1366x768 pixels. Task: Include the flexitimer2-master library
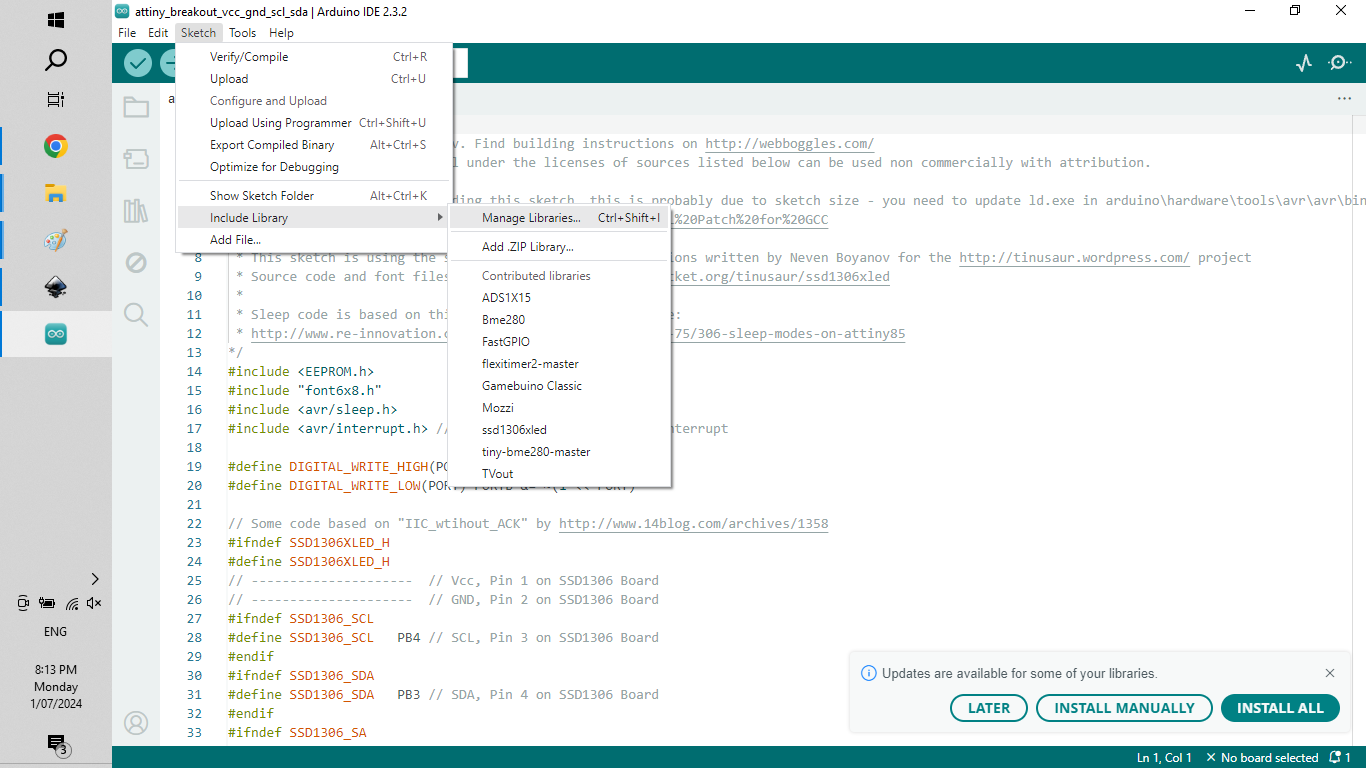559,364
